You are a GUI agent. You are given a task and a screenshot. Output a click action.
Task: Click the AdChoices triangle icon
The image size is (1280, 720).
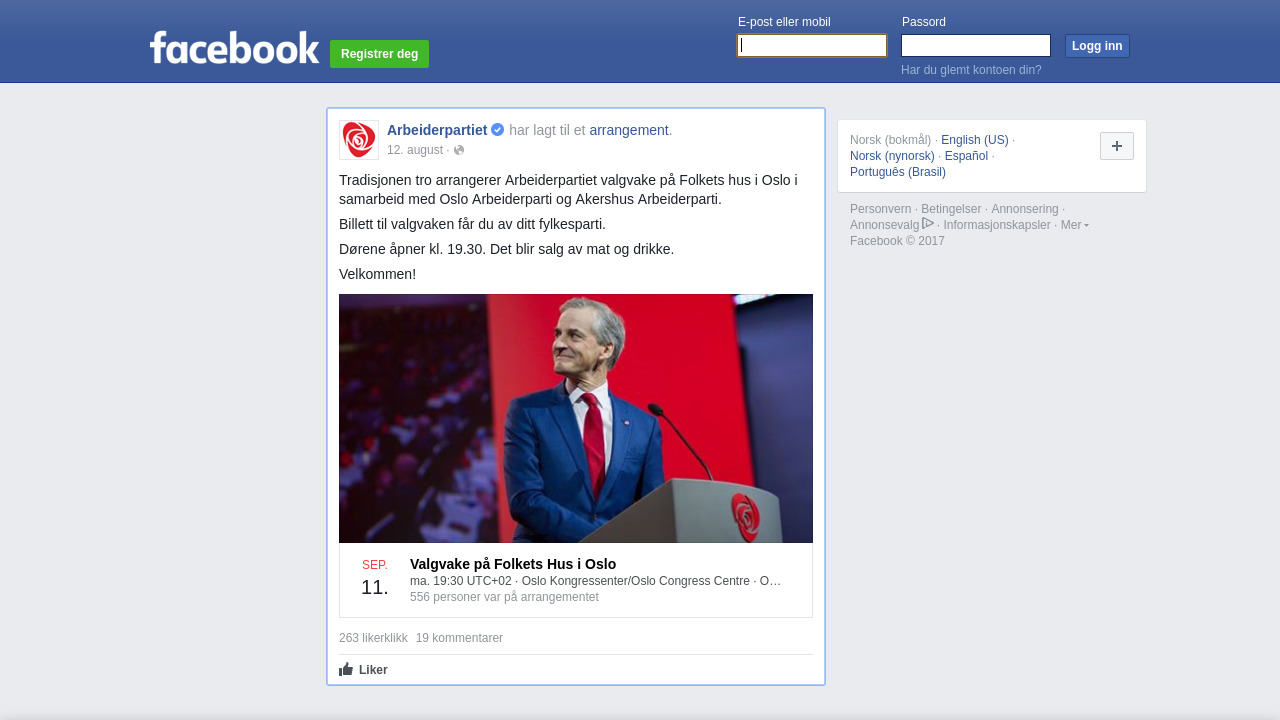pyautogui.click(x=928, y=223)
